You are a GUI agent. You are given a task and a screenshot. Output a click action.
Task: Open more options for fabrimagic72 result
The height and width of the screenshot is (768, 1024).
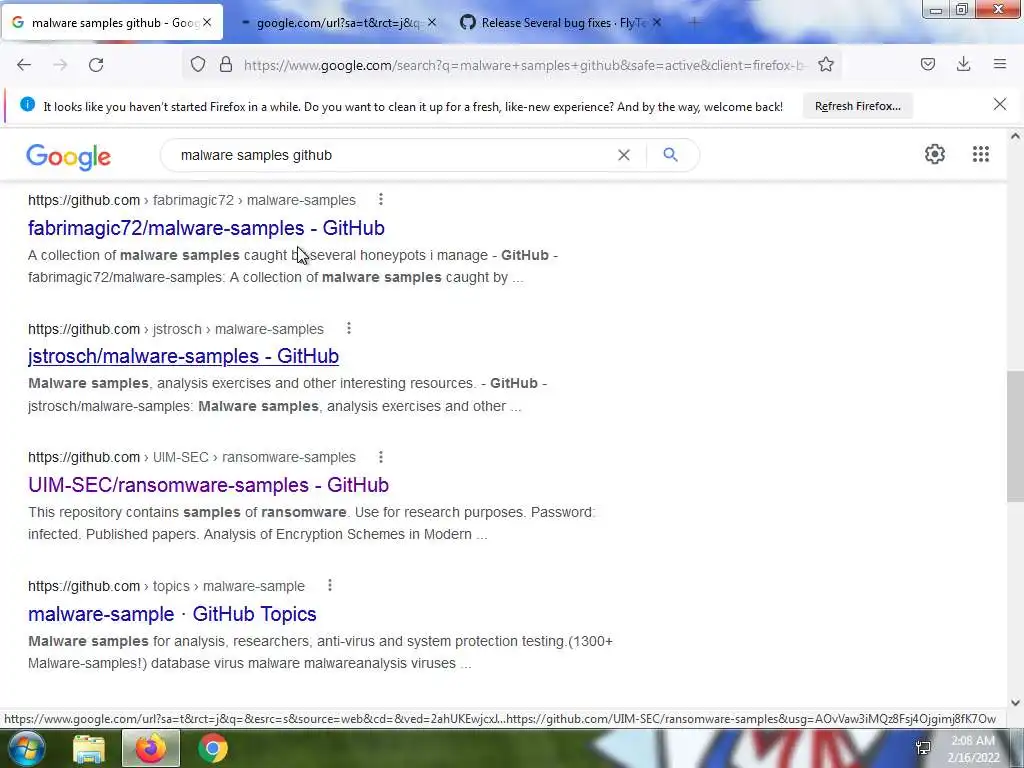pyautogui.click(x=381, y=199)
